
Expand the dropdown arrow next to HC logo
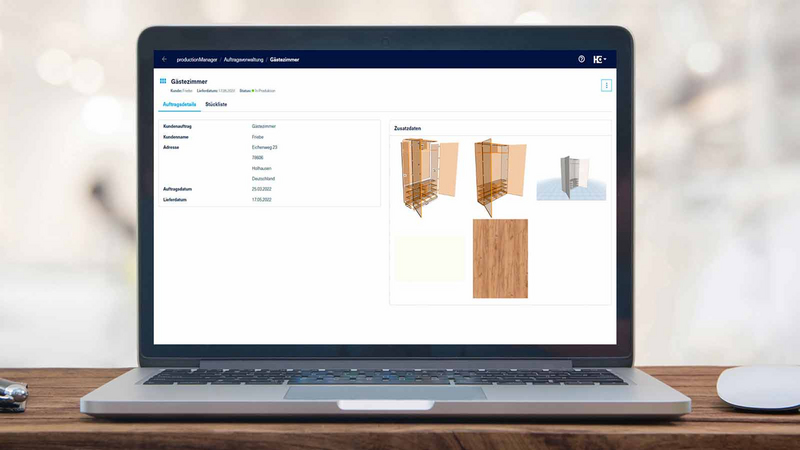tap(605, 60)
